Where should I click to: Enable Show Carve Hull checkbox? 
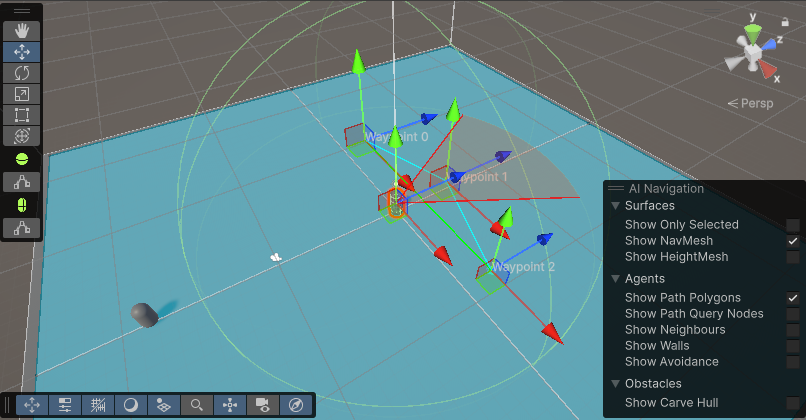(x=793, y=403)
